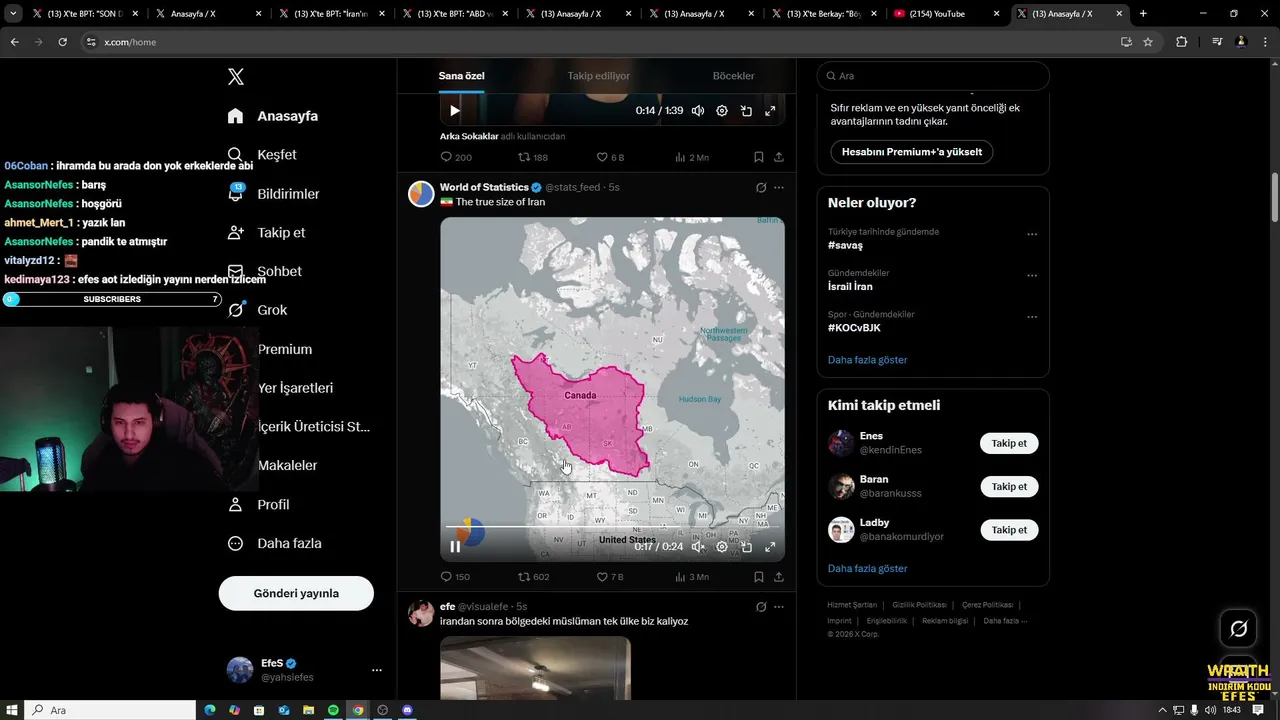View 2 Mn analytics on Arka Sokaklar post
The image size is (1280, 720).
coord(691,157)
